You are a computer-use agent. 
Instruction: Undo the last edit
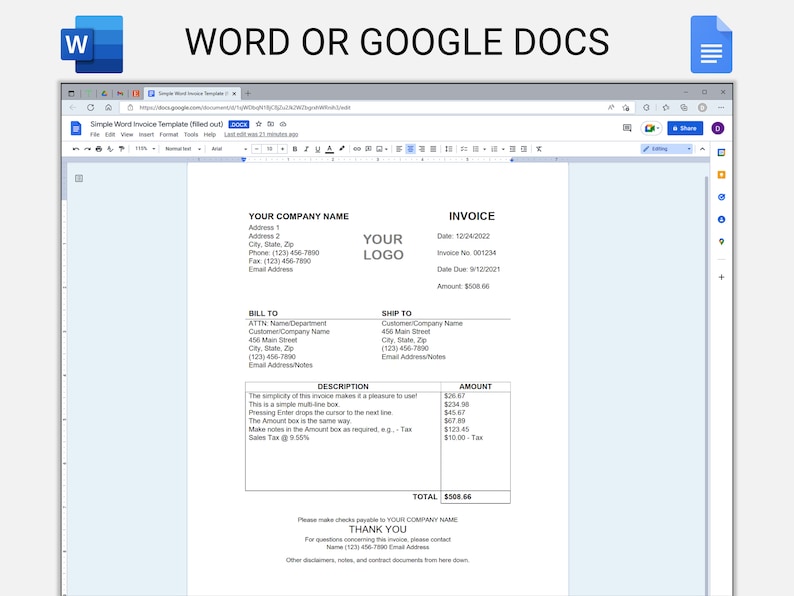pyautogui.click(x=76, y=149)
